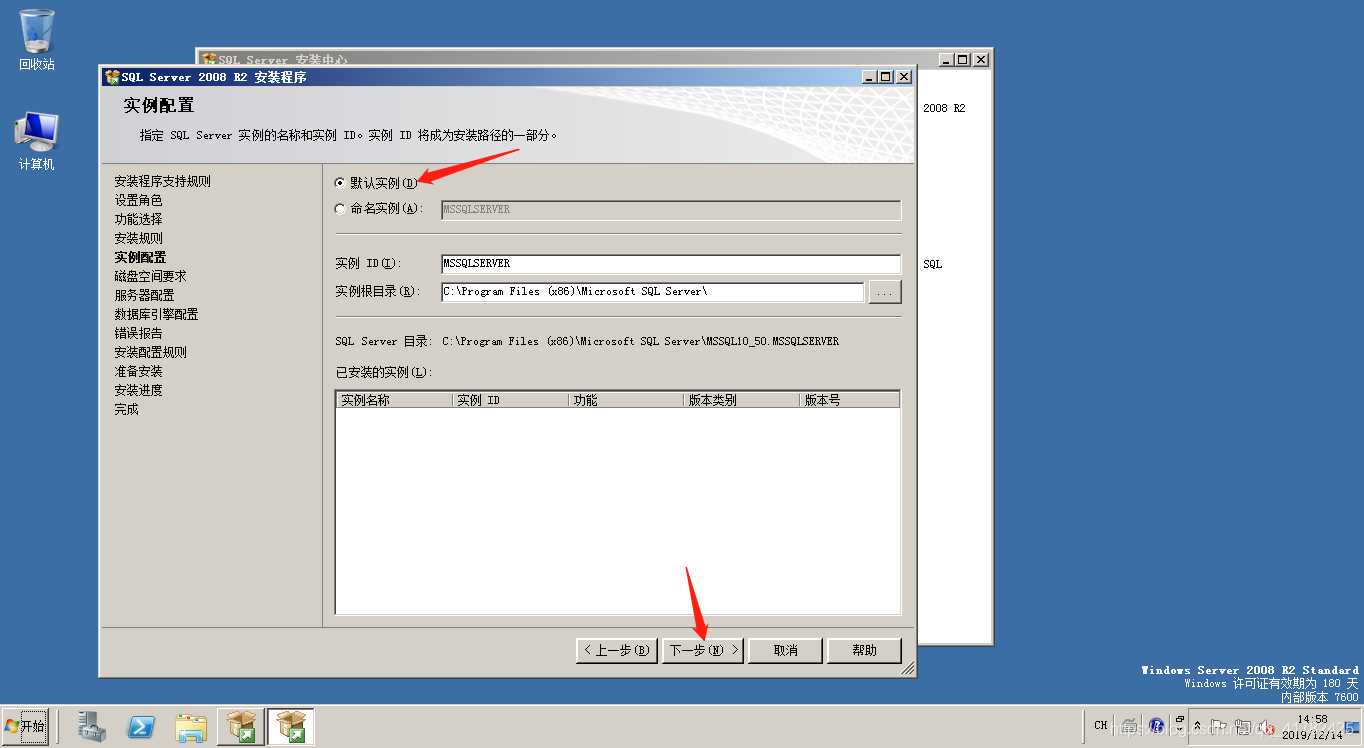Select the 默认实例 radio button
The width and height of the screenshot is (1364, 748).
[340, 183]
